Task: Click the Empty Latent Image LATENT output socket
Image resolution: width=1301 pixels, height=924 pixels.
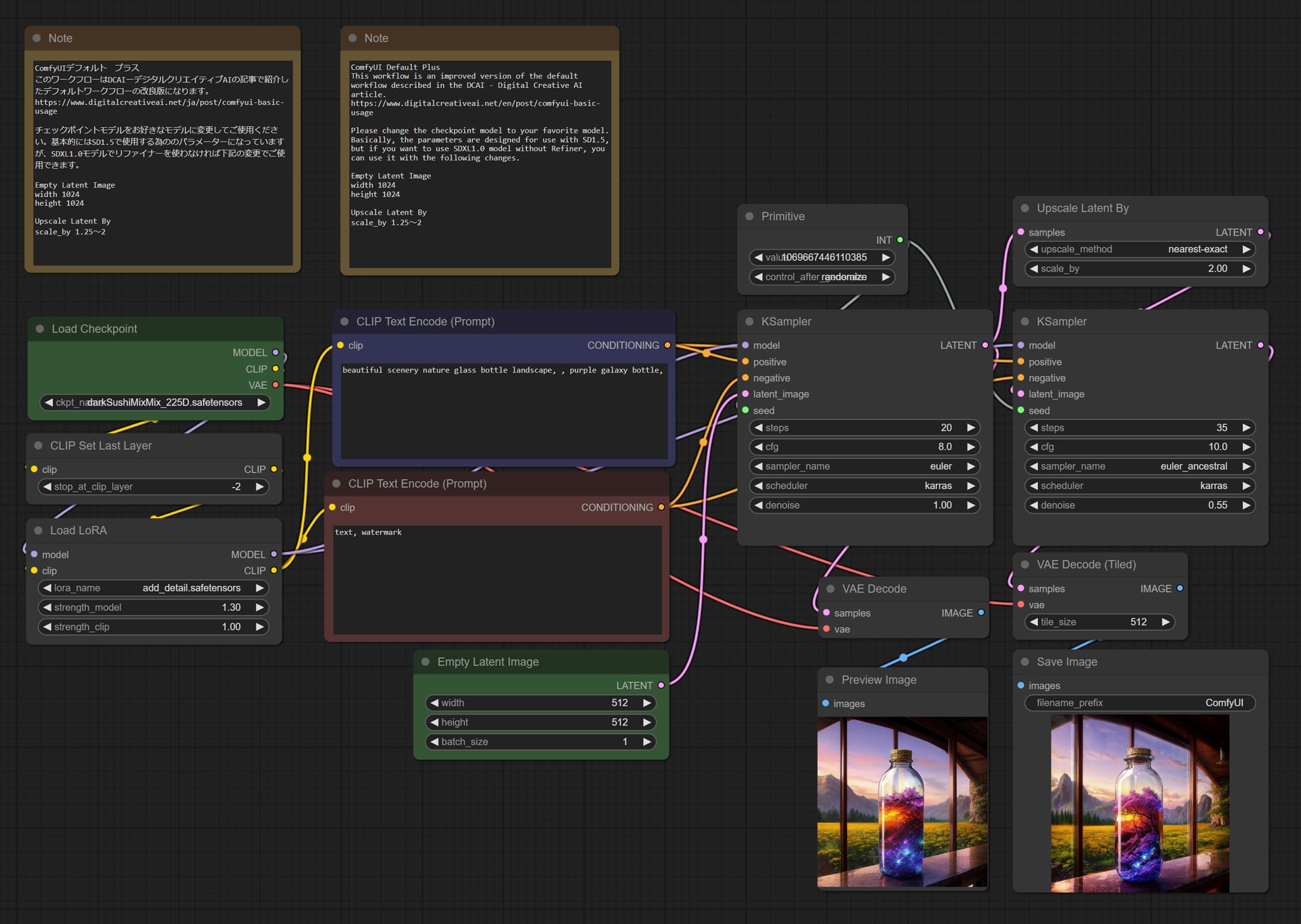Action: pos(661,686)
